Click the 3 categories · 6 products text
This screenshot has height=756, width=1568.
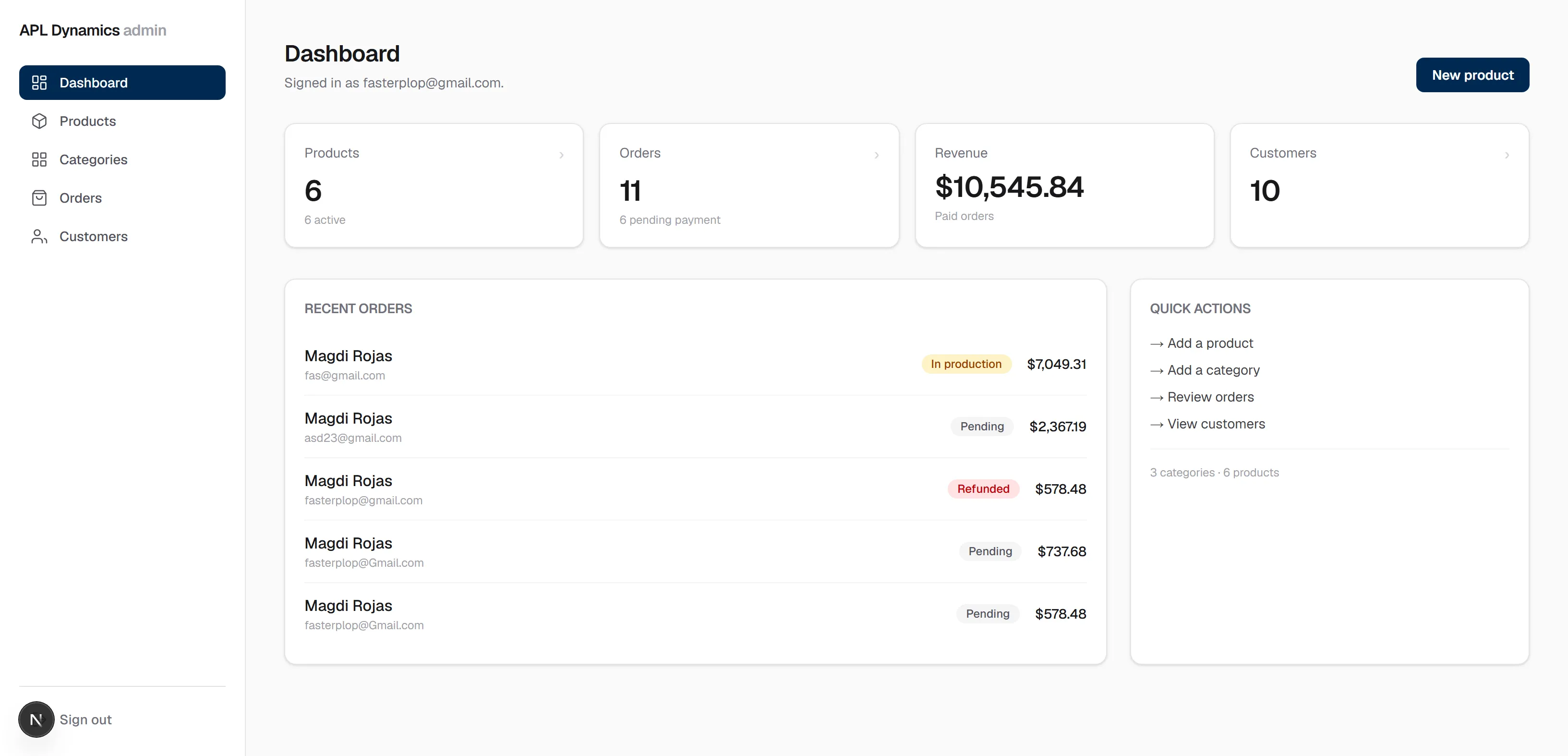point(1214,473)
